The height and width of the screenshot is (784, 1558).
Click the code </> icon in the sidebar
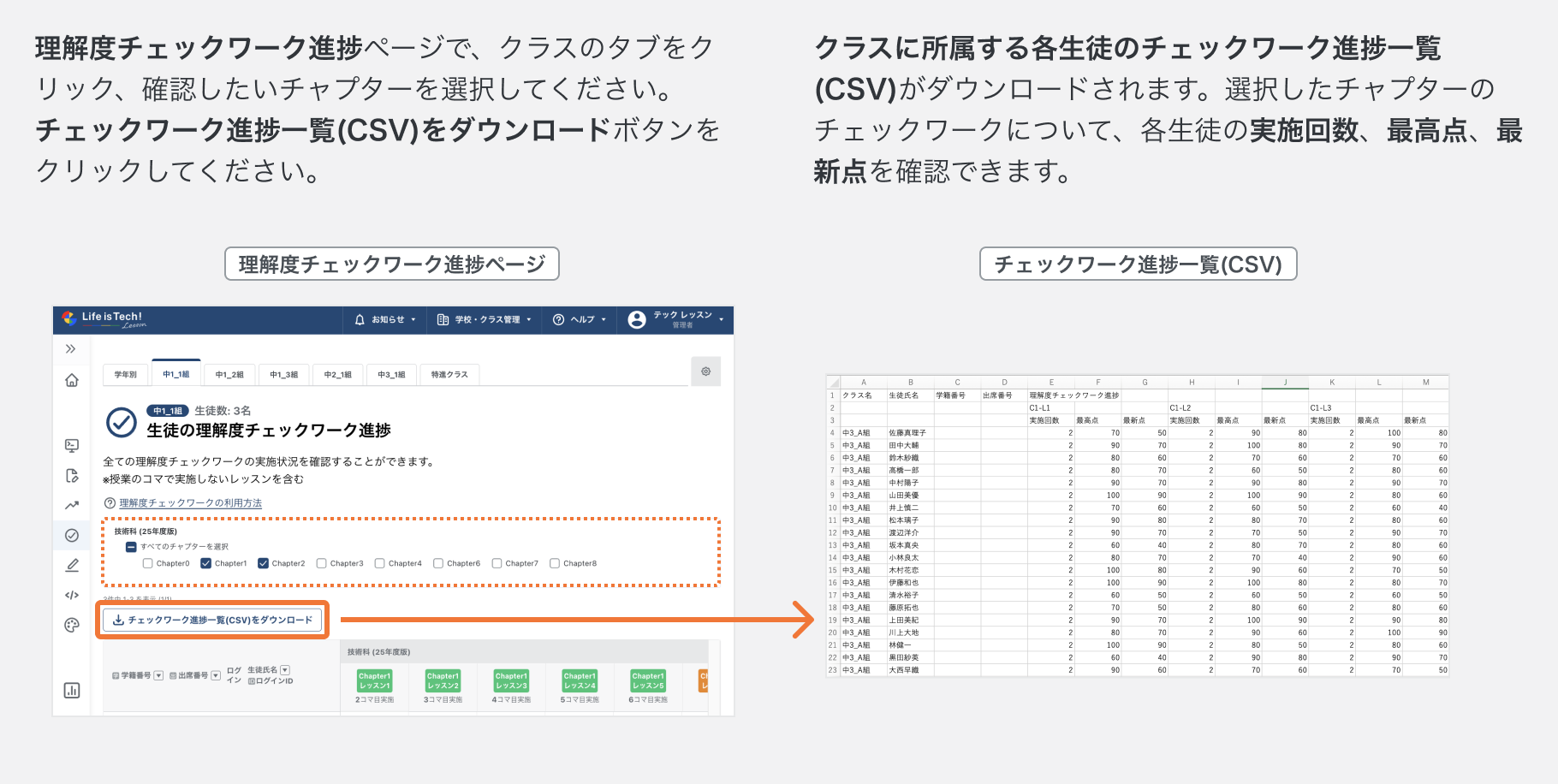pyautogui.click(x=72, y=594)
